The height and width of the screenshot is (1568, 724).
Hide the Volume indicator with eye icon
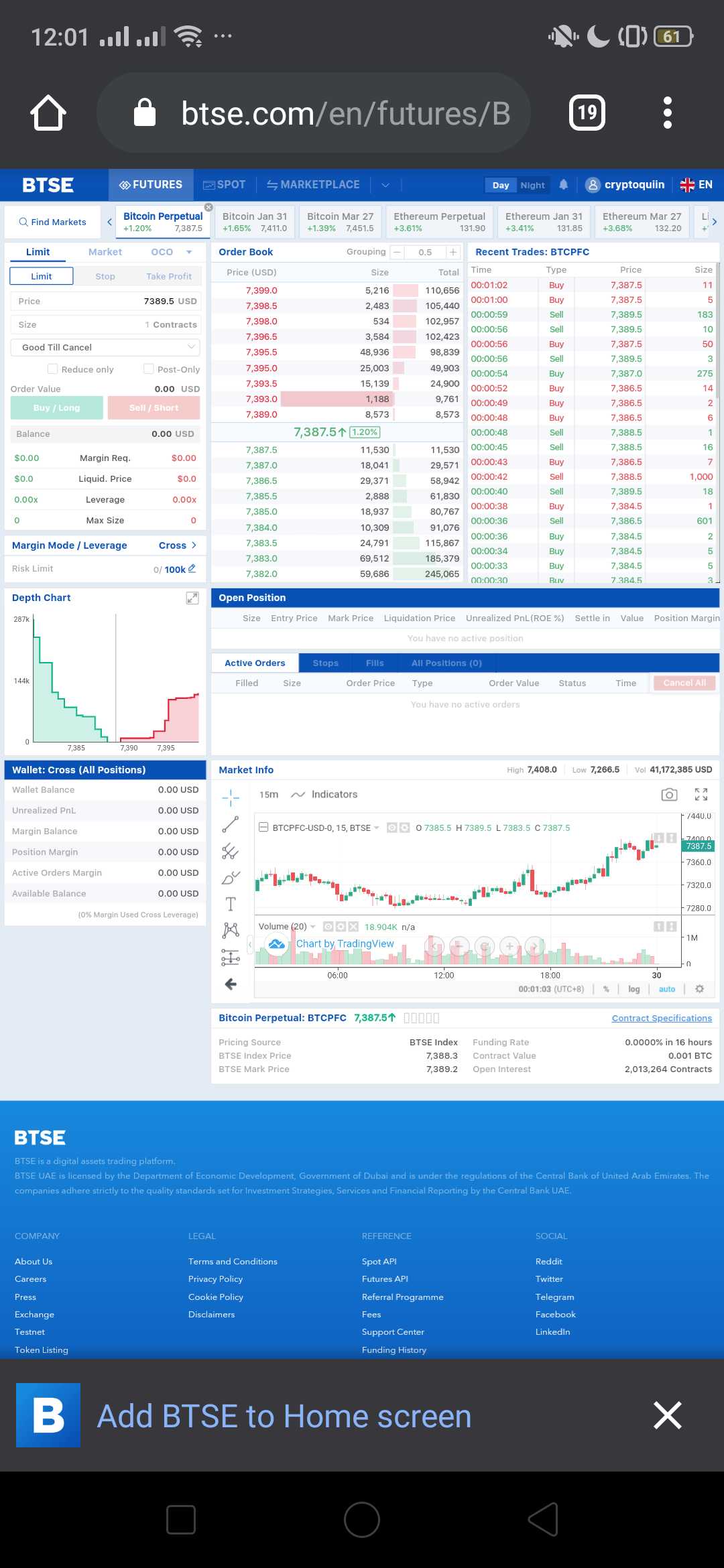coord(328,927)
